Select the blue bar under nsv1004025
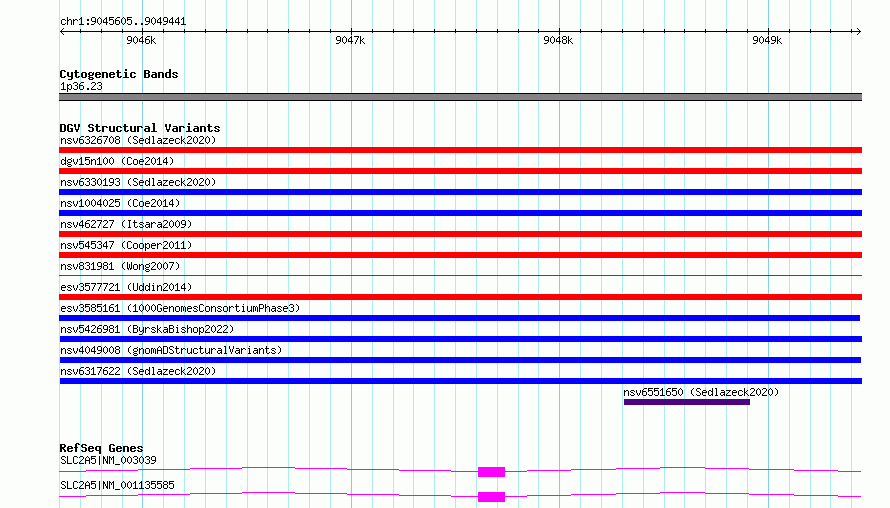 (x=460, y=213)
